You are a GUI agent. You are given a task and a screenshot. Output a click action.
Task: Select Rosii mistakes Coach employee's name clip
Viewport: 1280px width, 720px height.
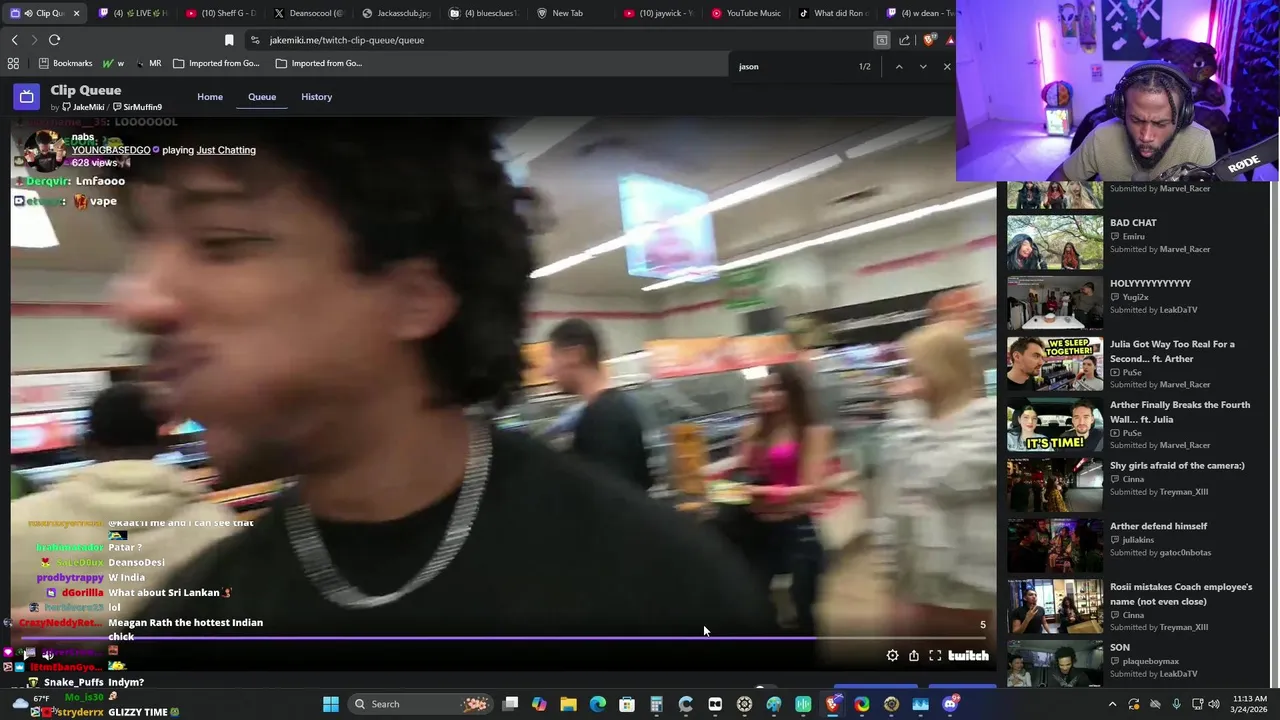(x=1132, y=606)
